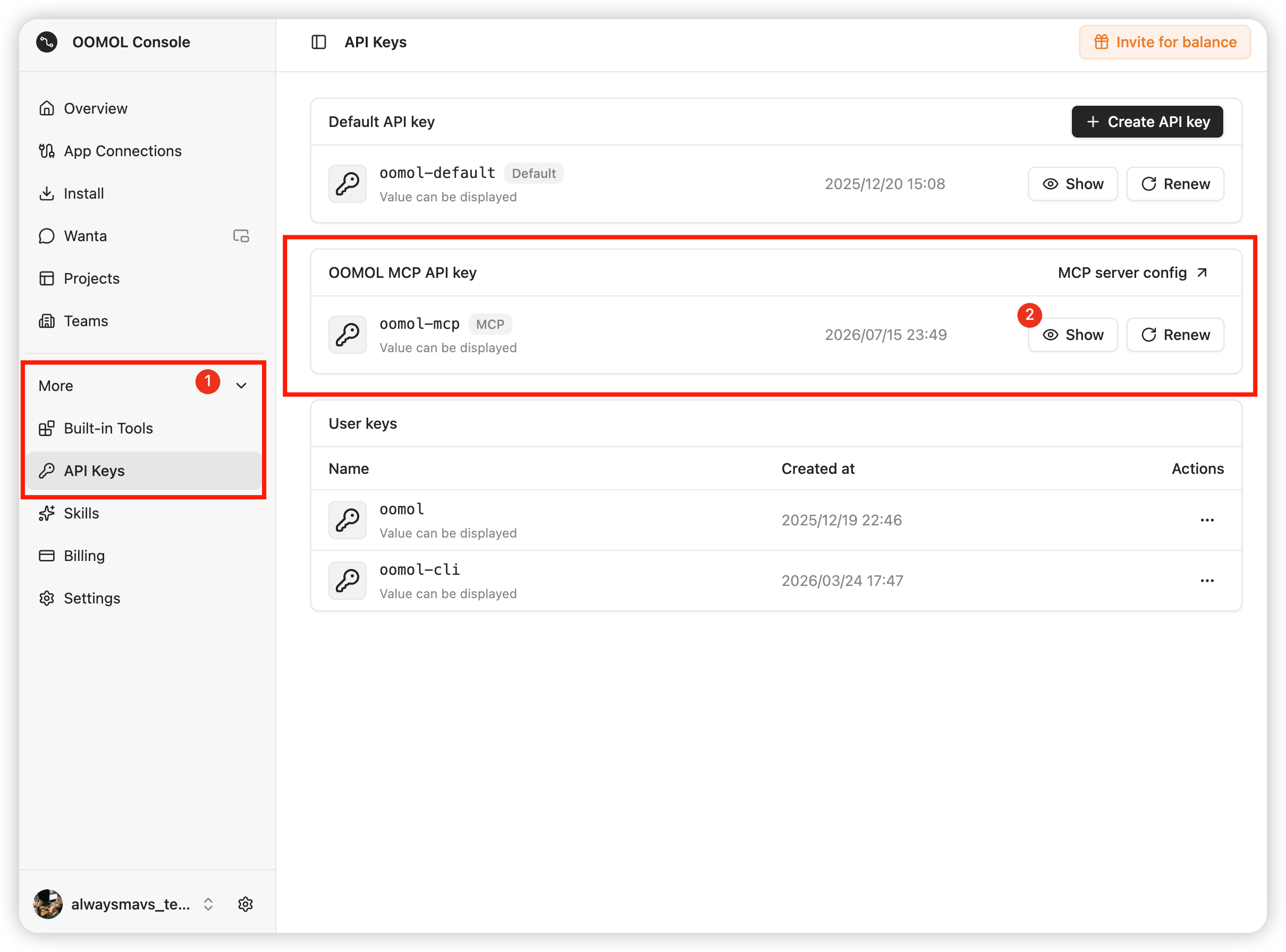Go to Billing
This screenshot has height=952, width=1286.
(144, 557)
